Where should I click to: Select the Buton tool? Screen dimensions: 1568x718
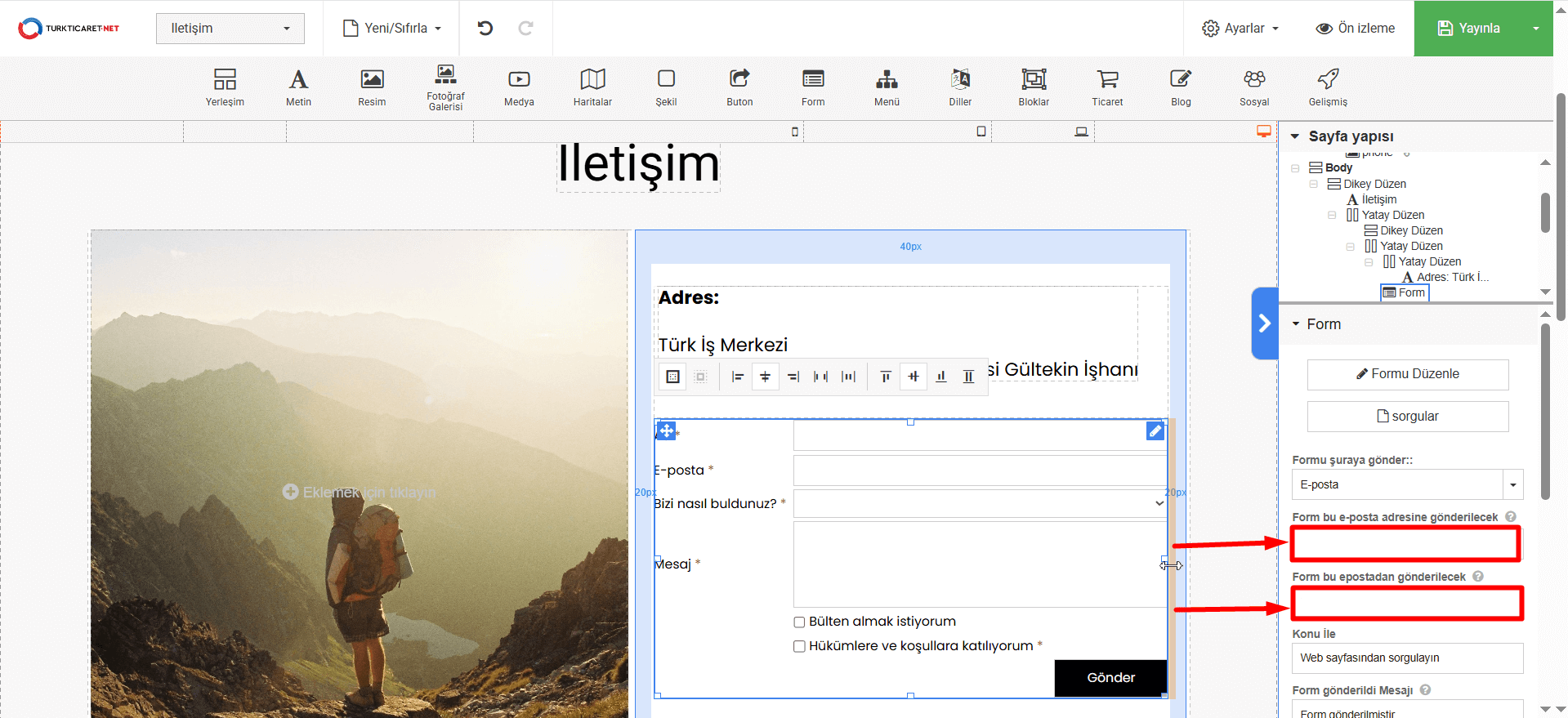(x=739, y=87)
